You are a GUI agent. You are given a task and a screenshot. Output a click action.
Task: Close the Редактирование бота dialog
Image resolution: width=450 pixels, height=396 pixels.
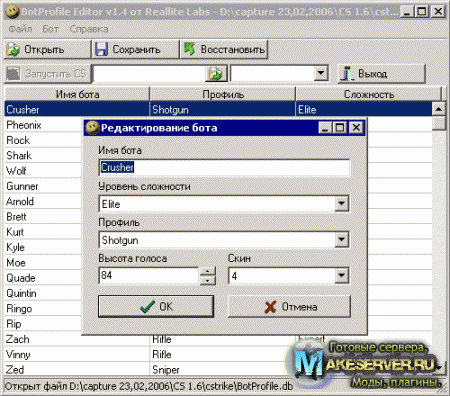pos(356,128)
